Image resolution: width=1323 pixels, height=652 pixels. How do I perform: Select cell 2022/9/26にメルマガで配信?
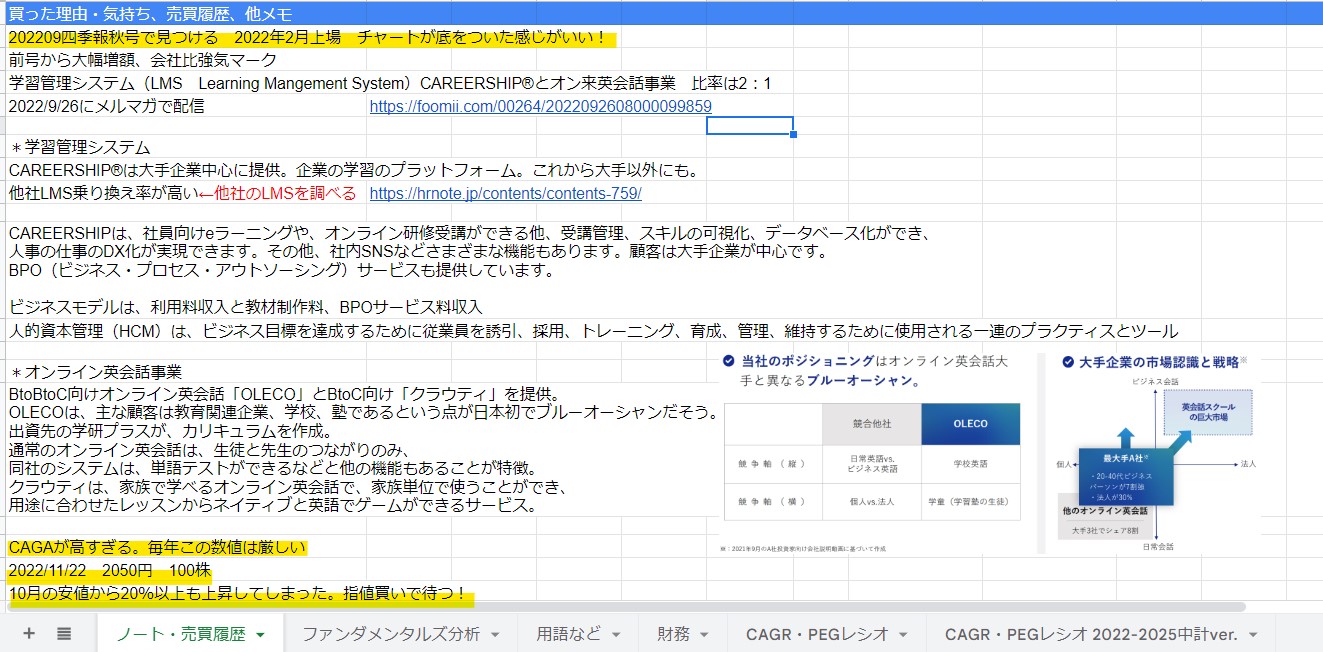[106, 106]
